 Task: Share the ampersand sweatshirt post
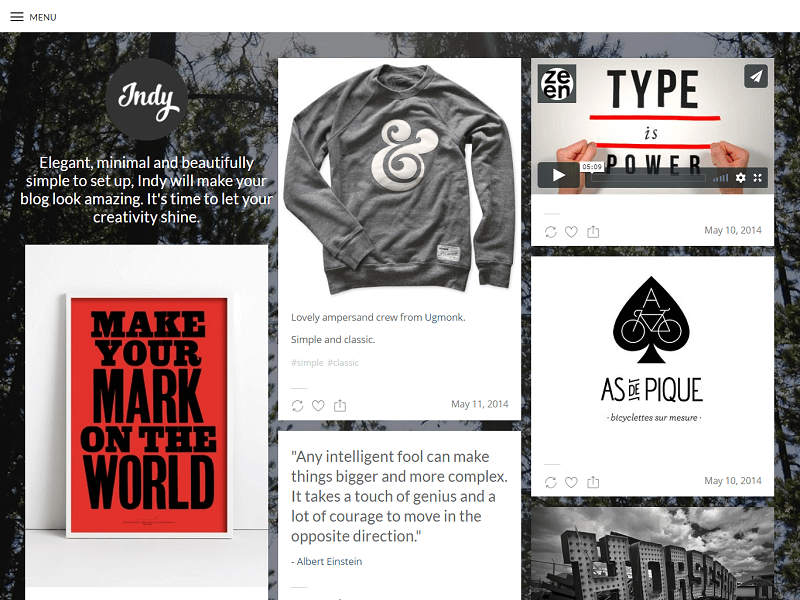[x=340, y=406]
